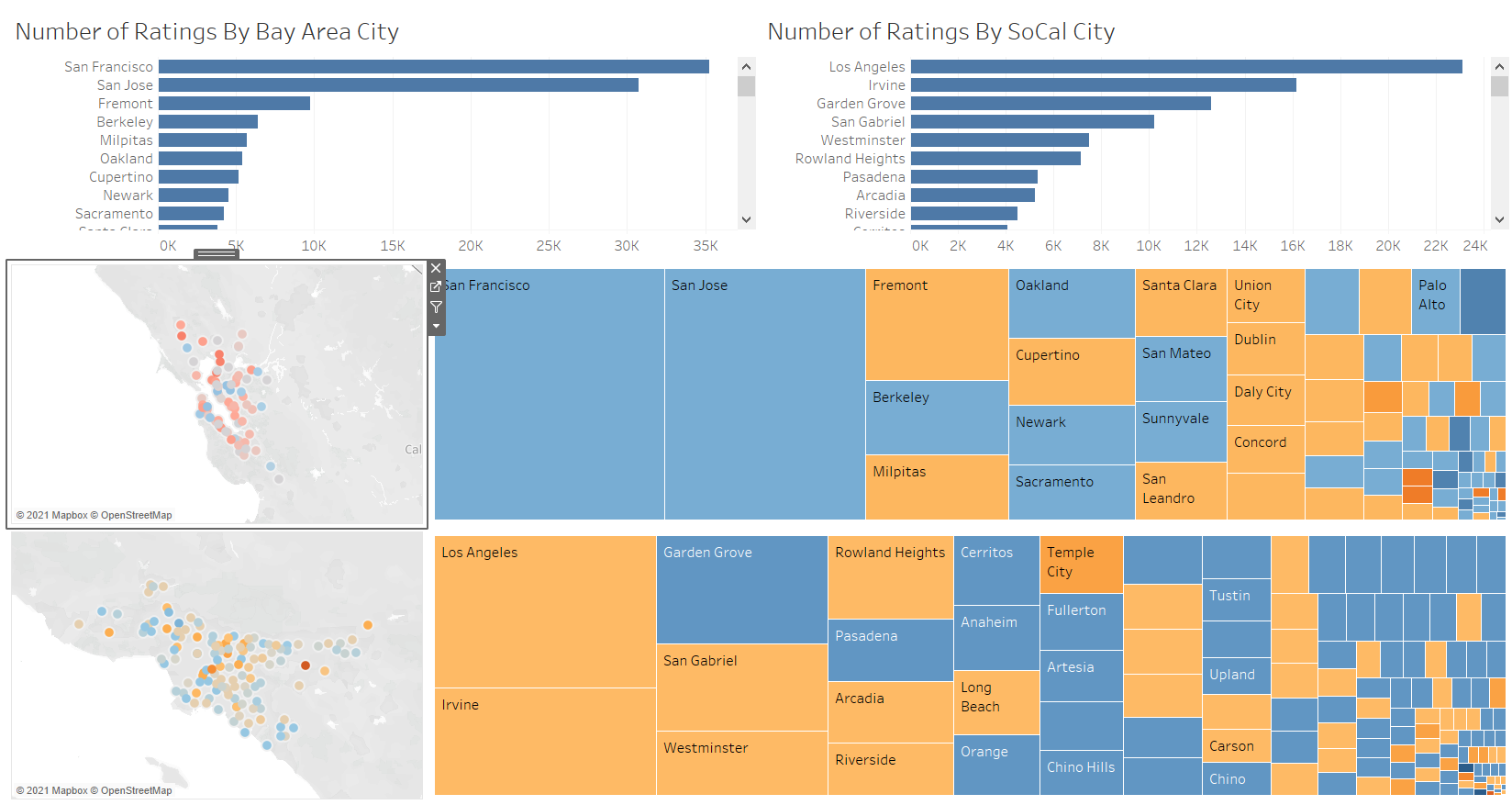Grab the drag handle above the map
Viewport: 1512px width, 805px height.
tap(217, 254)
